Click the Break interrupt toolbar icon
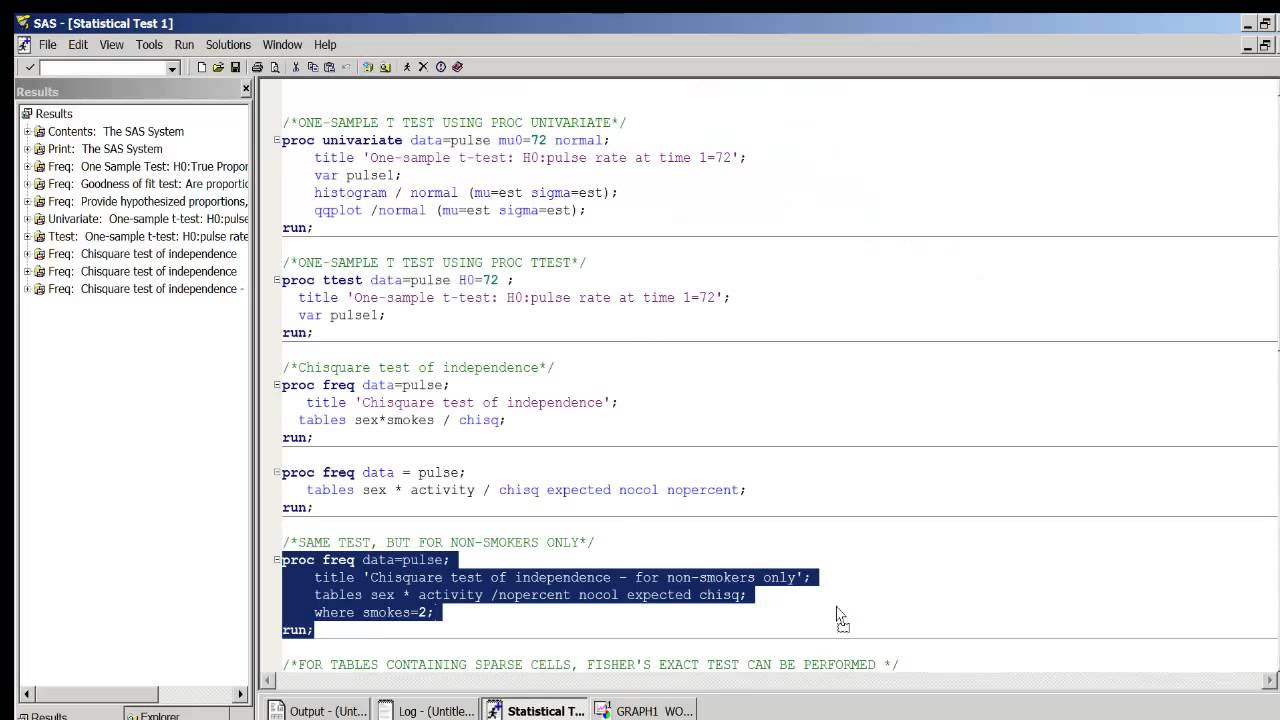The height and width of the screenshot is (720, 1280). click(440, 67)
